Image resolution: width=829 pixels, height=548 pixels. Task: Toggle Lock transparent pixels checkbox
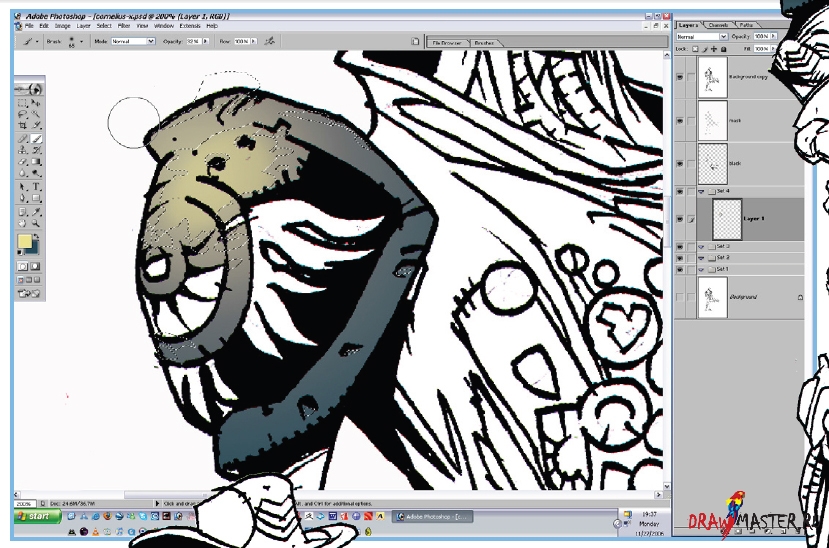point(695,49)
